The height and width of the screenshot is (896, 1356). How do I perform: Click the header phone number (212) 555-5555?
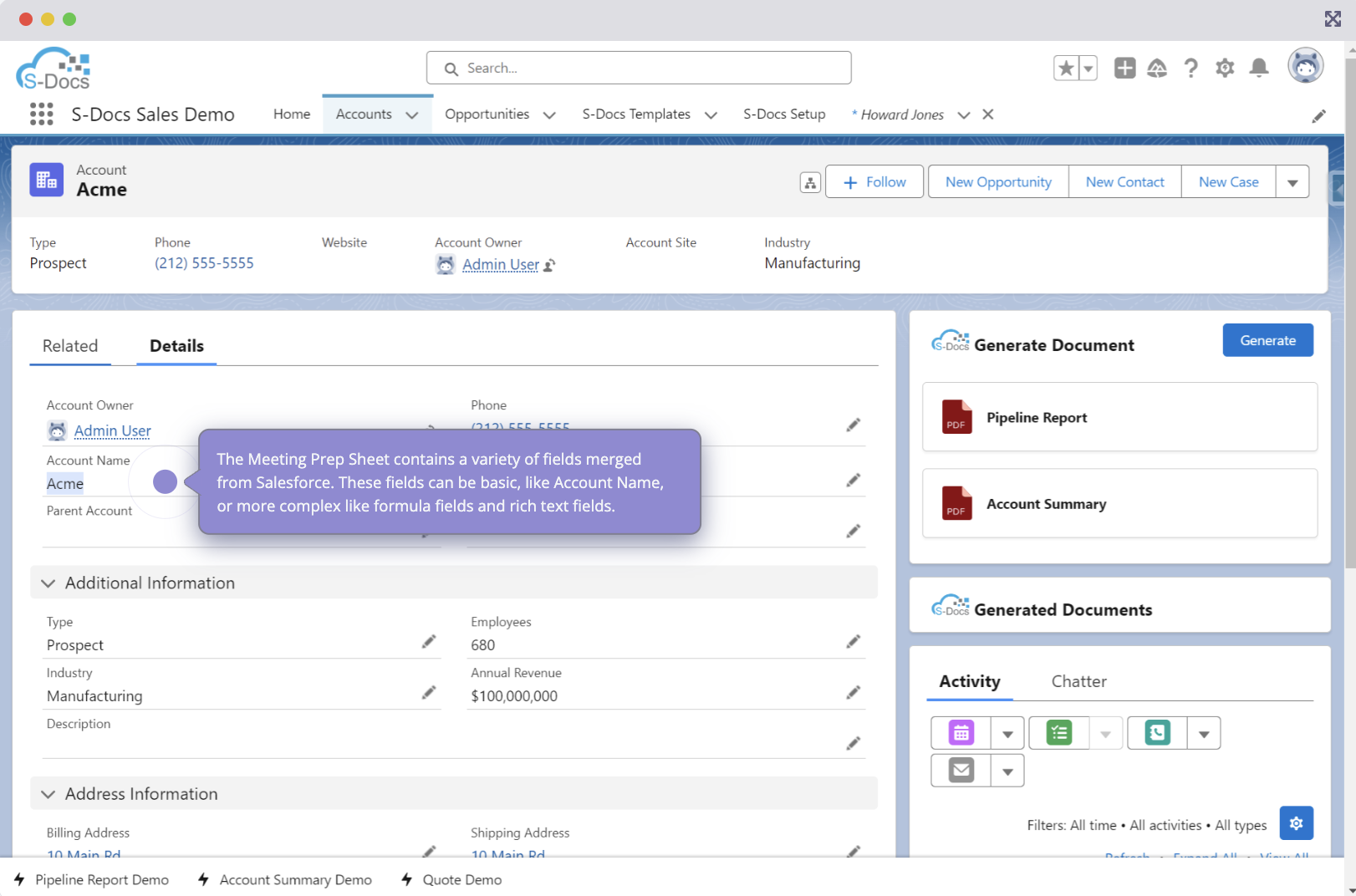204,263
